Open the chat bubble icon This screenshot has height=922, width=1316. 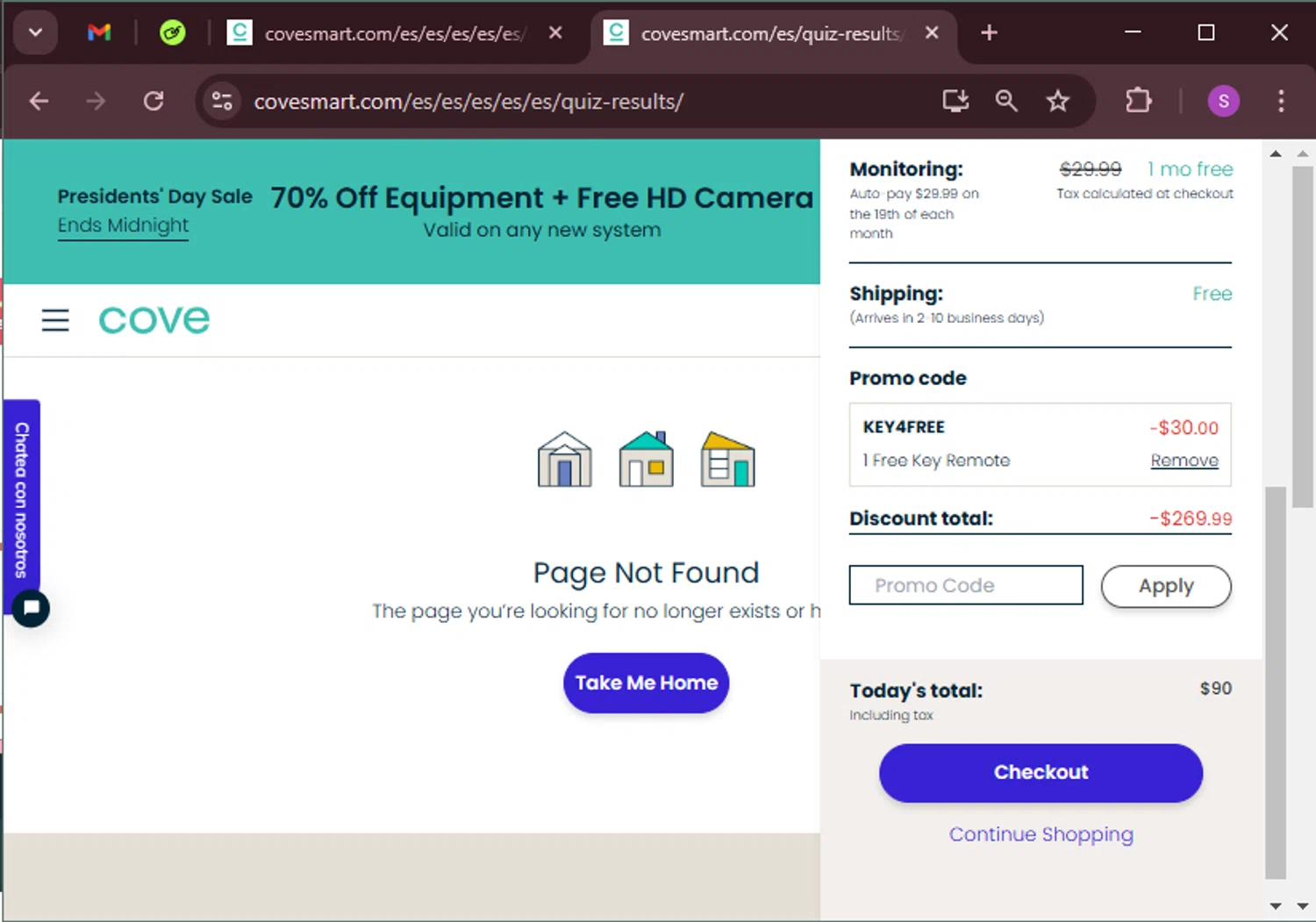[x=31, y=608]
